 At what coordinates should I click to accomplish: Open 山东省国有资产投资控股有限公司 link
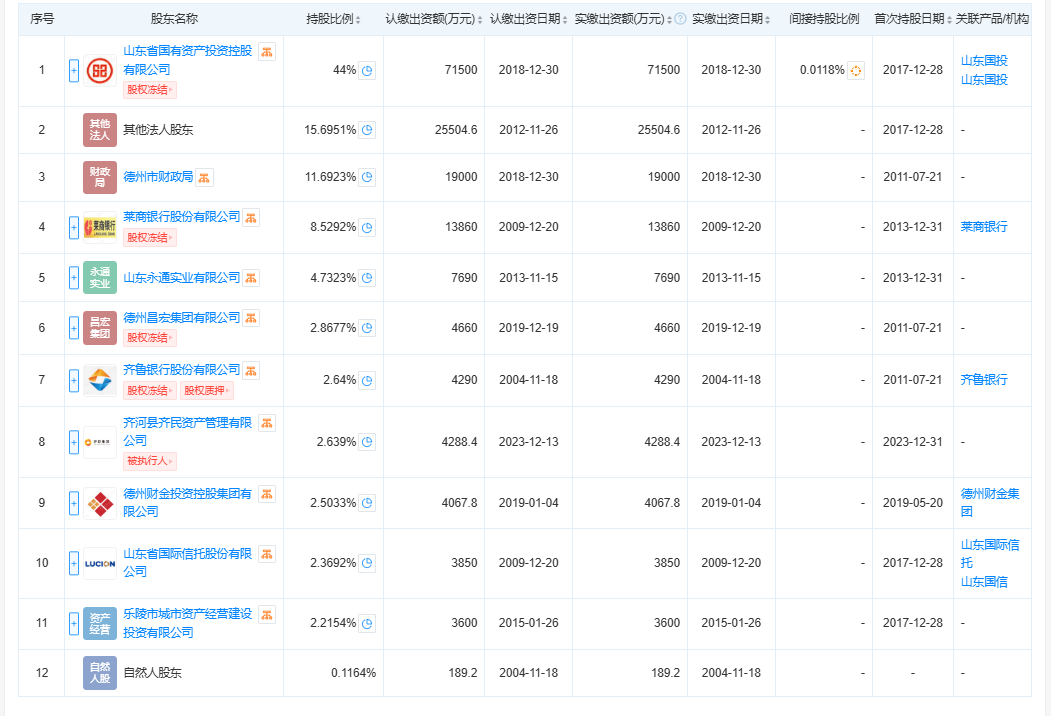[x=188, y=60]
